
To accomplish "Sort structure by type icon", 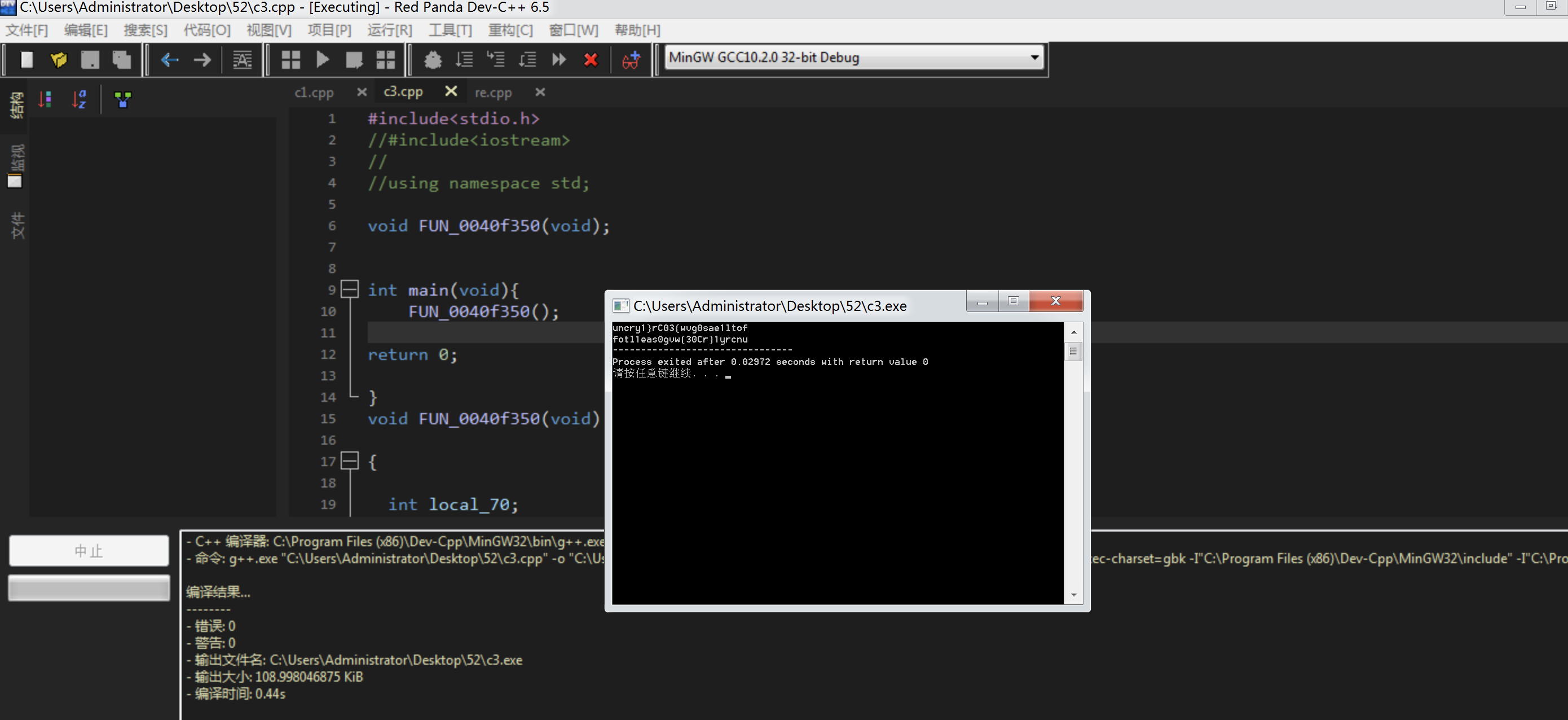I will click(x=45, y=99).
